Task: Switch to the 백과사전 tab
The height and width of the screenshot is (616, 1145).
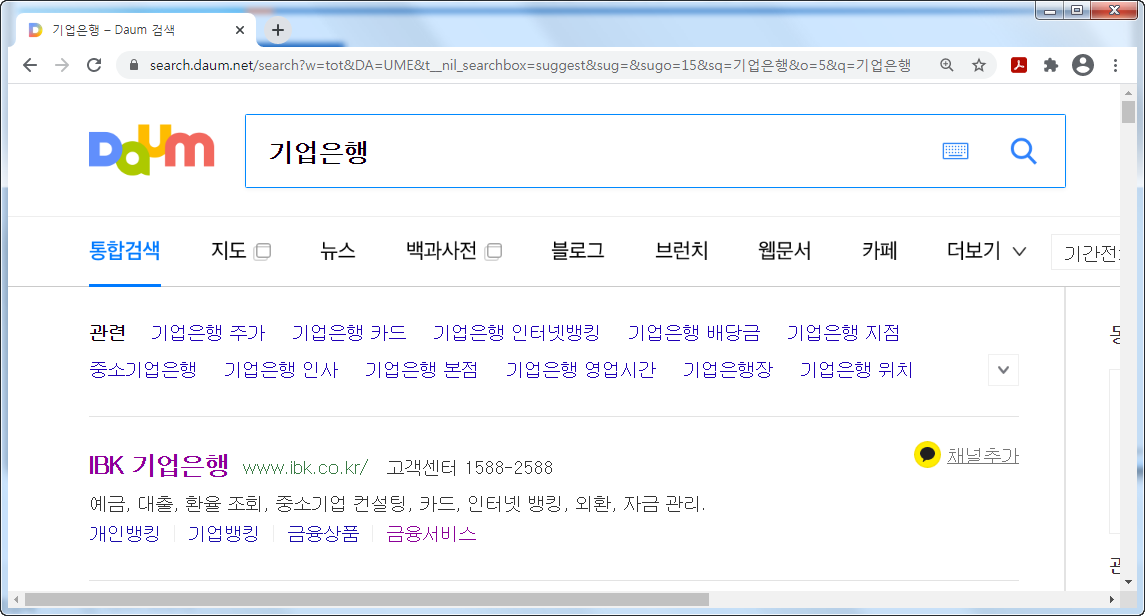Action: pyautogui.click(x=441, y=250)
